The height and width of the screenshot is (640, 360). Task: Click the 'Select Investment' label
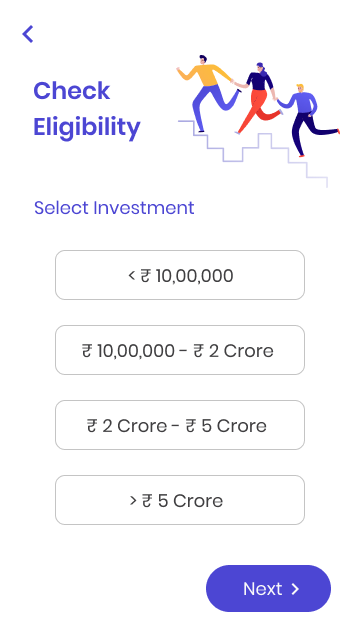(x=114, y=208)
